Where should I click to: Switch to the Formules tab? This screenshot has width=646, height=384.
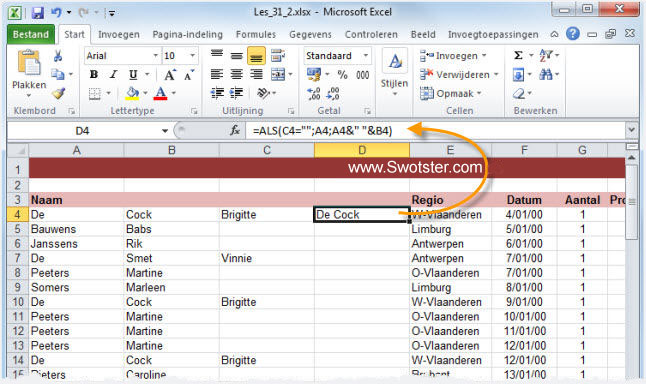click(256, 35)
